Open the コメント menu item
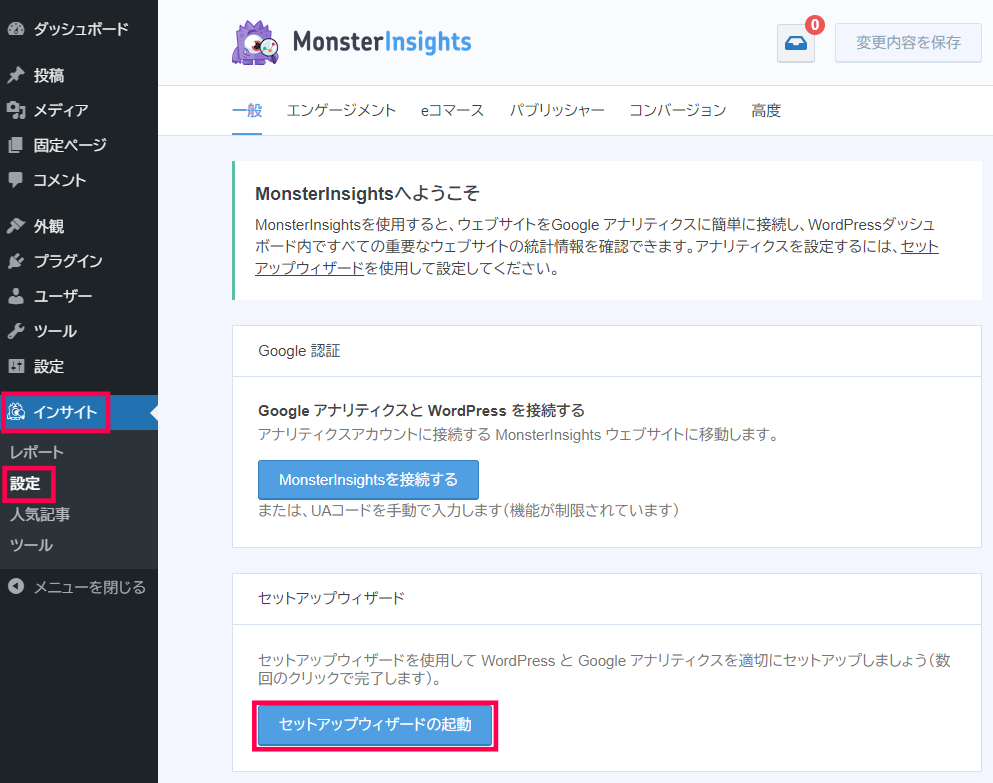The width and height of the screenshot is (993, 783). pos(60,180)
